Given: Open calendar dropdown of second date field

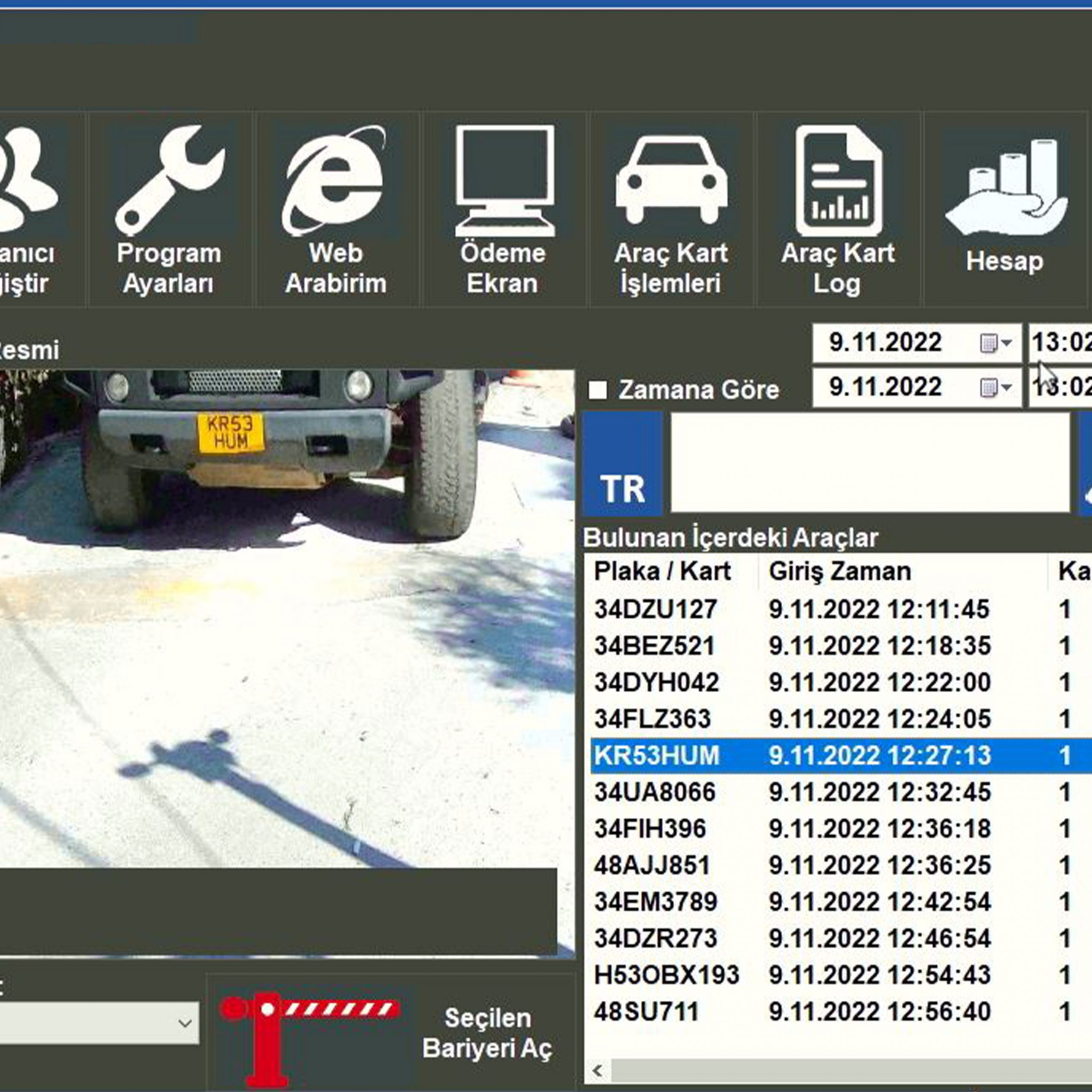Looking at the screenshot, I should pyautogui.click(x=996, y=388).
